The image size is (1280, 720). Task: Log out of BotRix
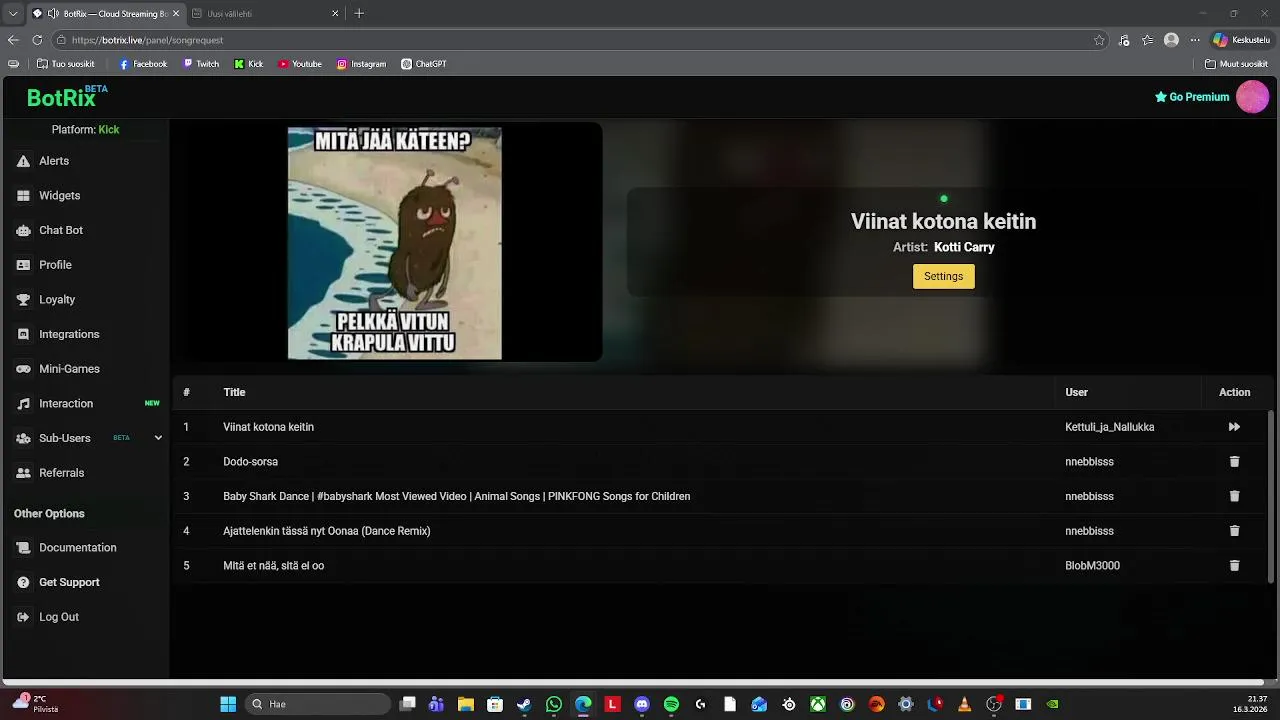click(x=58, y=617)
